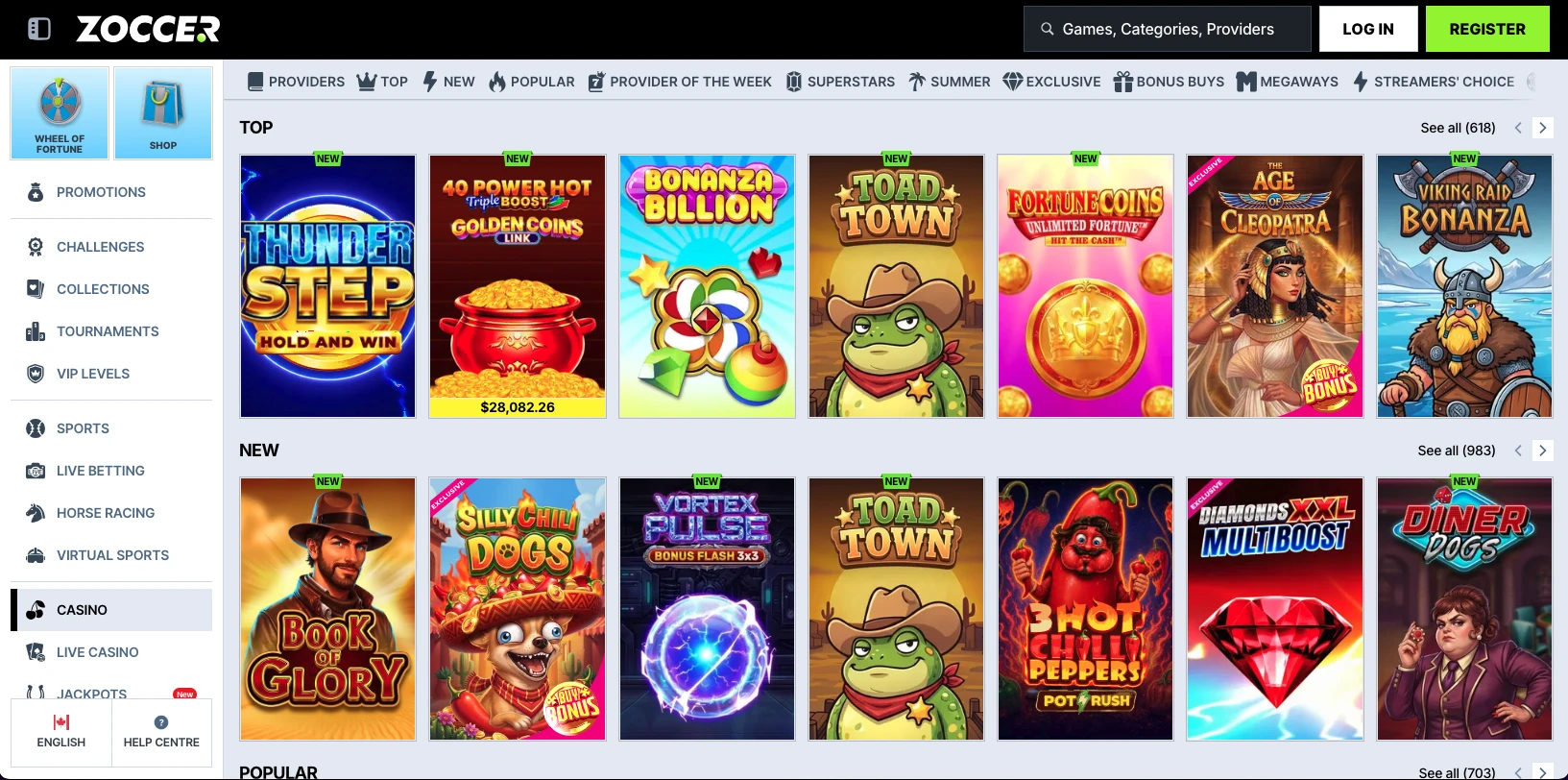This screenshot has width=1568, height=780.
Task: Open the Bonanza Billion game
Action: pyautogui.click(x=707, y=286)
